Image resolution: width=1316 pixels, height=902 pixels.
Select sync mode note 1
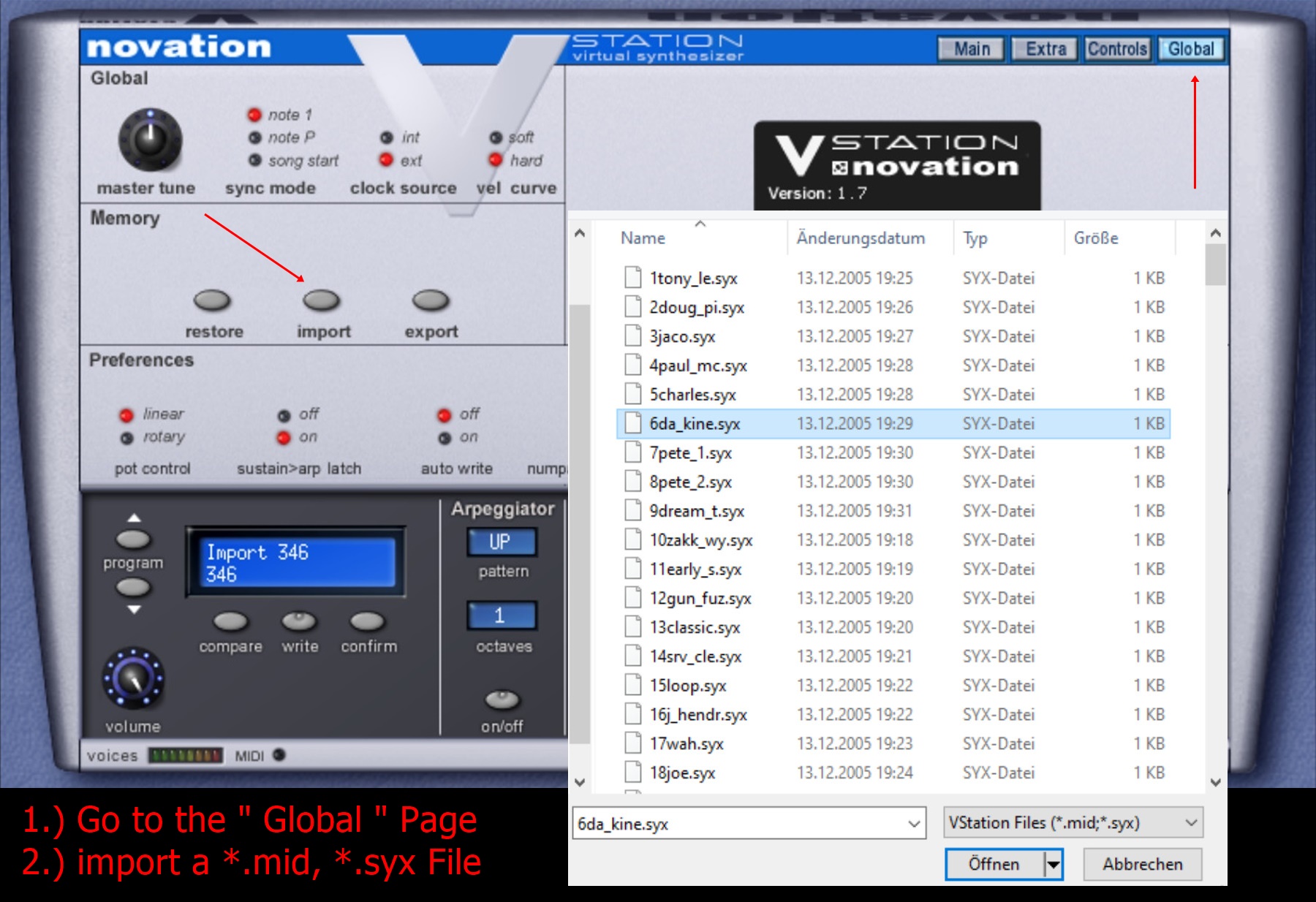click(254, 115)
